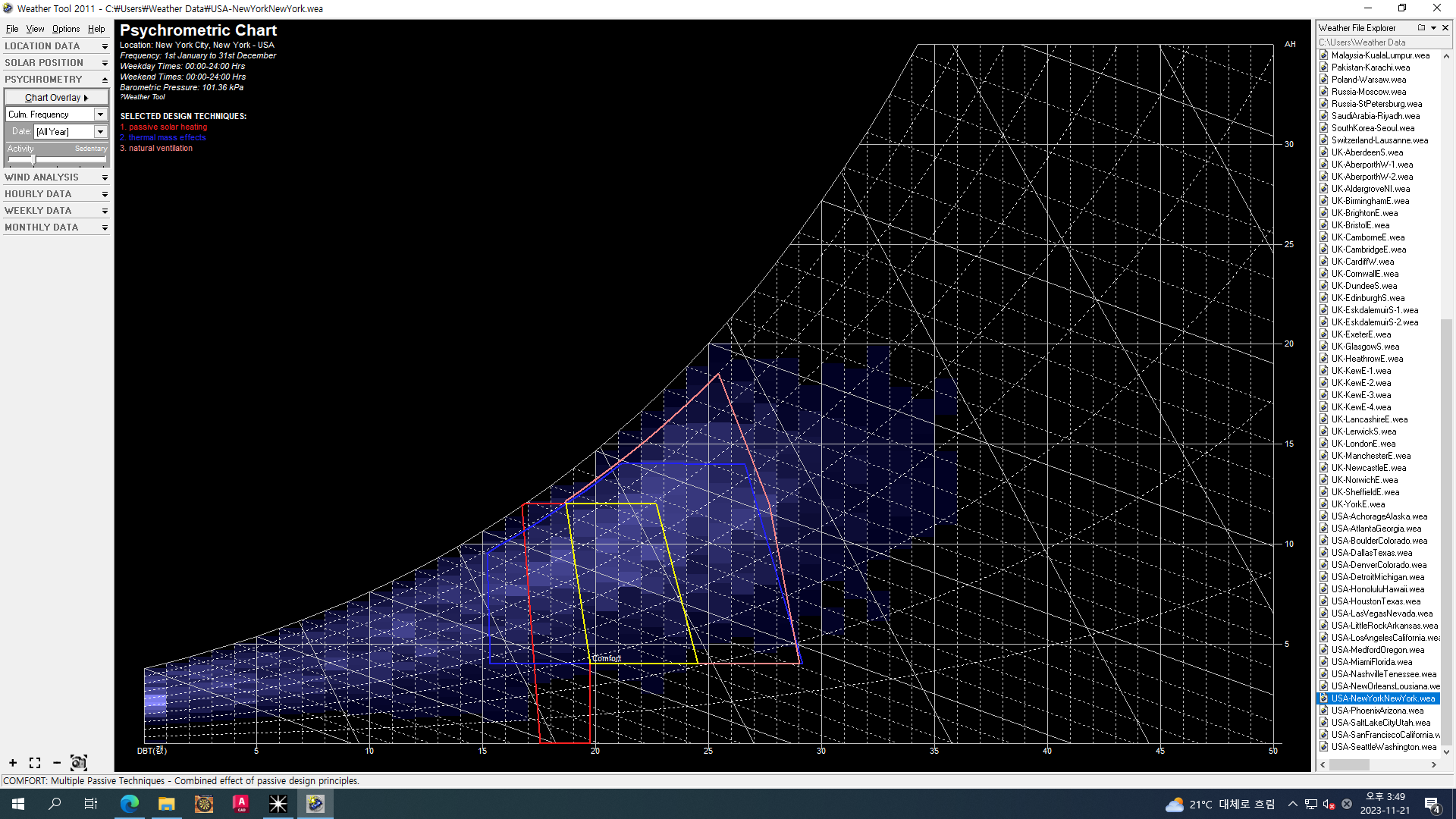The width and height of the screenshot is (1456, 819).
Task: Click the zoom in plus icon
Action: point(13,763)
